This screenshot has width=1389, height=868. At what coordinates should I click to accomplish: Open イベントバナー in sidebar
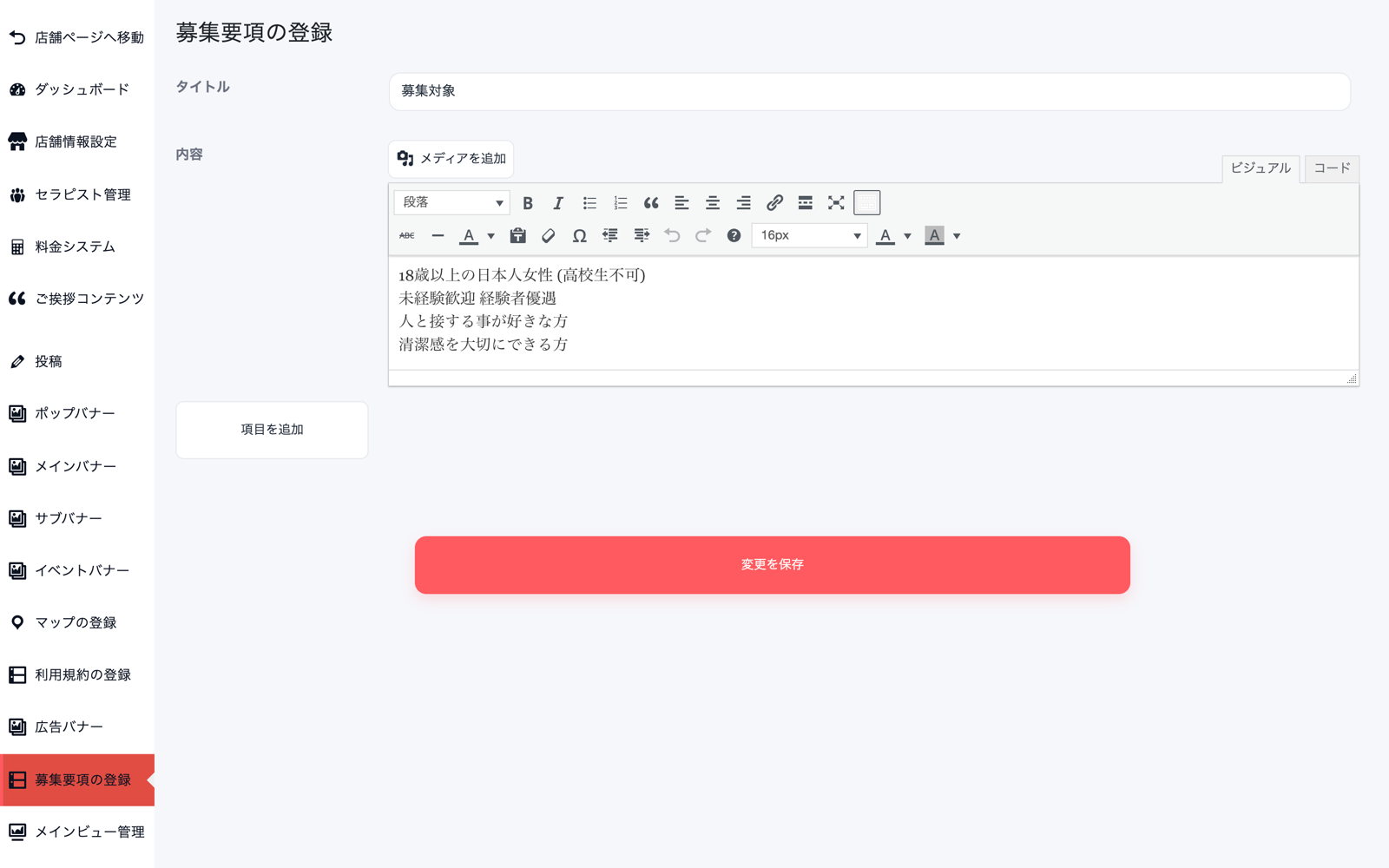77,570
